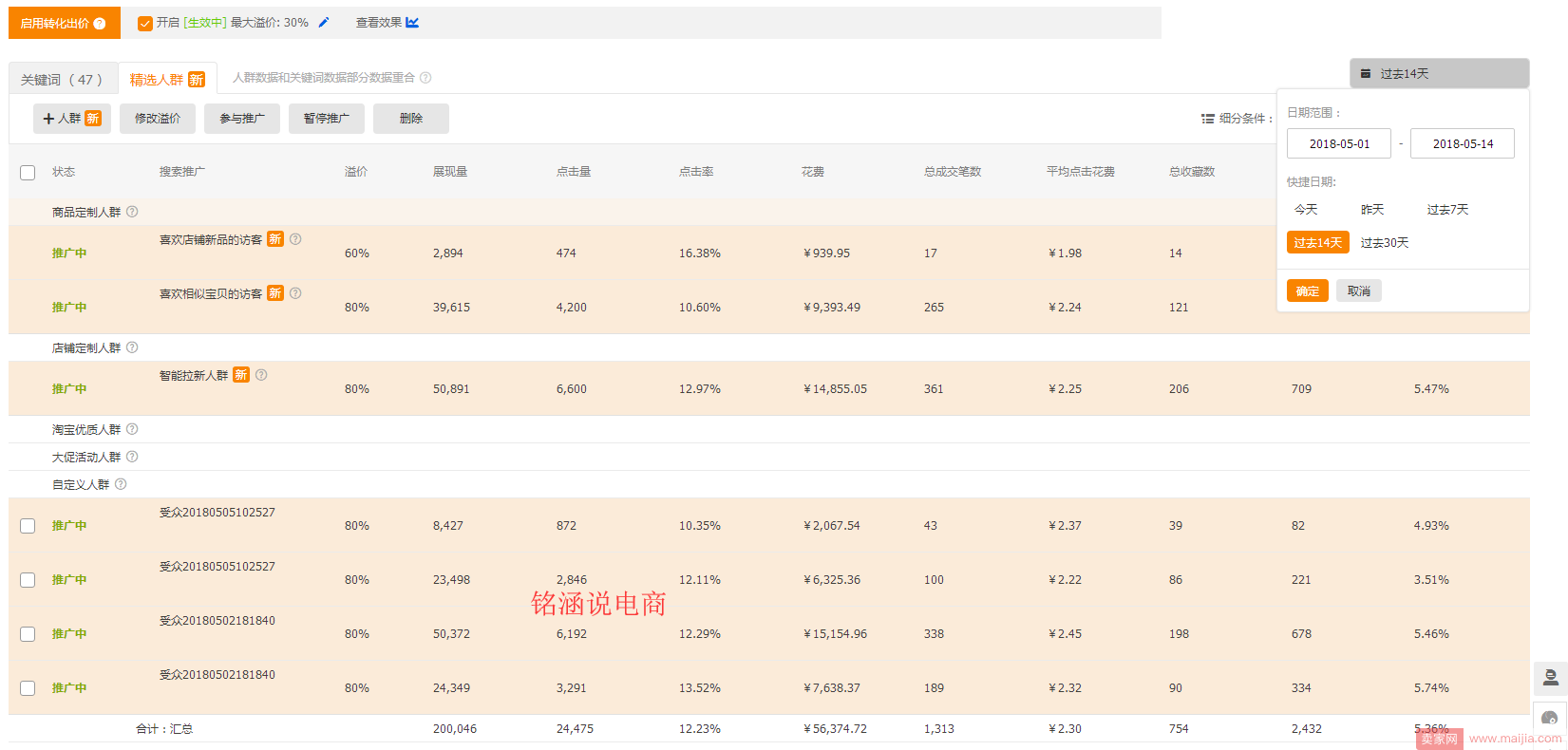
Task: Open the 细分条件 filter dropdown
Action: pyautogui.click(x=1236, y=119)
